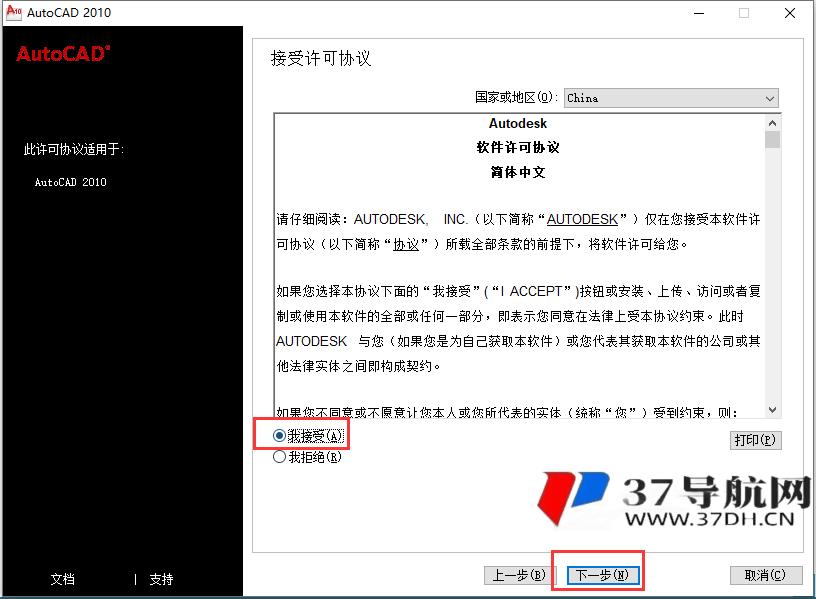Click the scrollbar up arrow on license text
The width and height of the screenshot is (816, 599).
coord(772,122)
